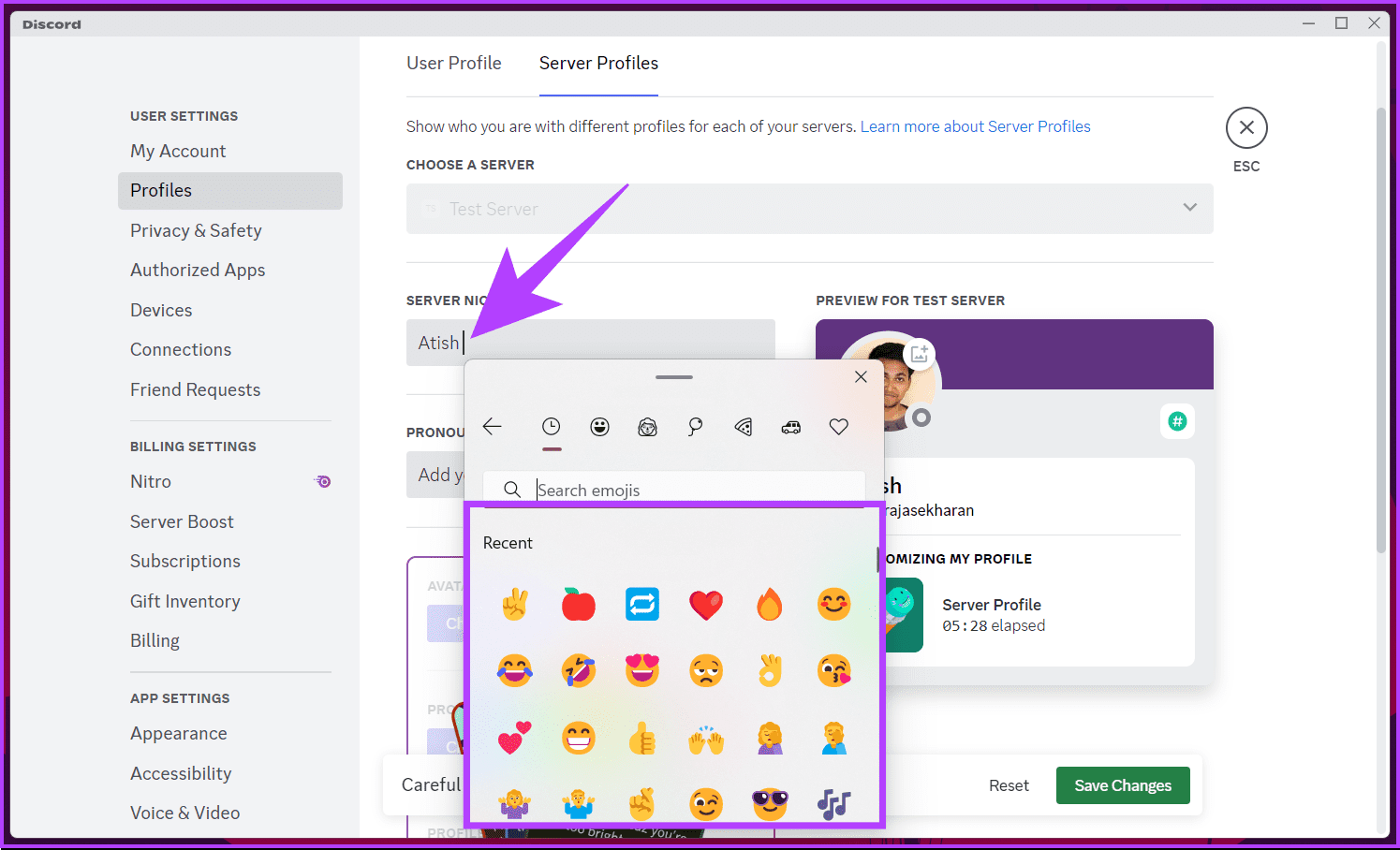Select the Server Profiles tab

[598, 63]
